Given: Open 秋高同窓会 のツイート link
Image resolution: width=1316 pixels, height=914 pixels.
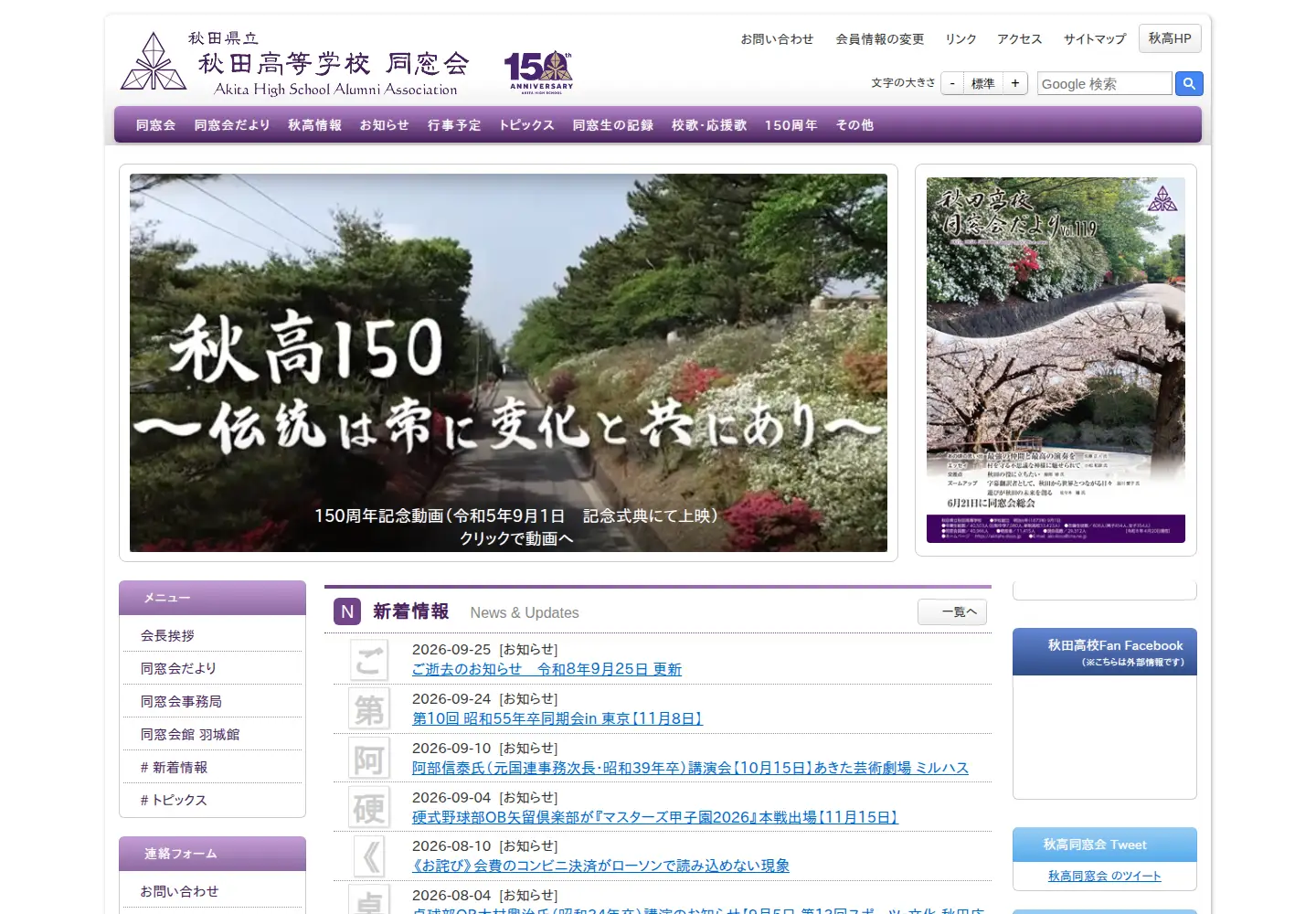Looking at the screenshot, I should (1105, 876).
